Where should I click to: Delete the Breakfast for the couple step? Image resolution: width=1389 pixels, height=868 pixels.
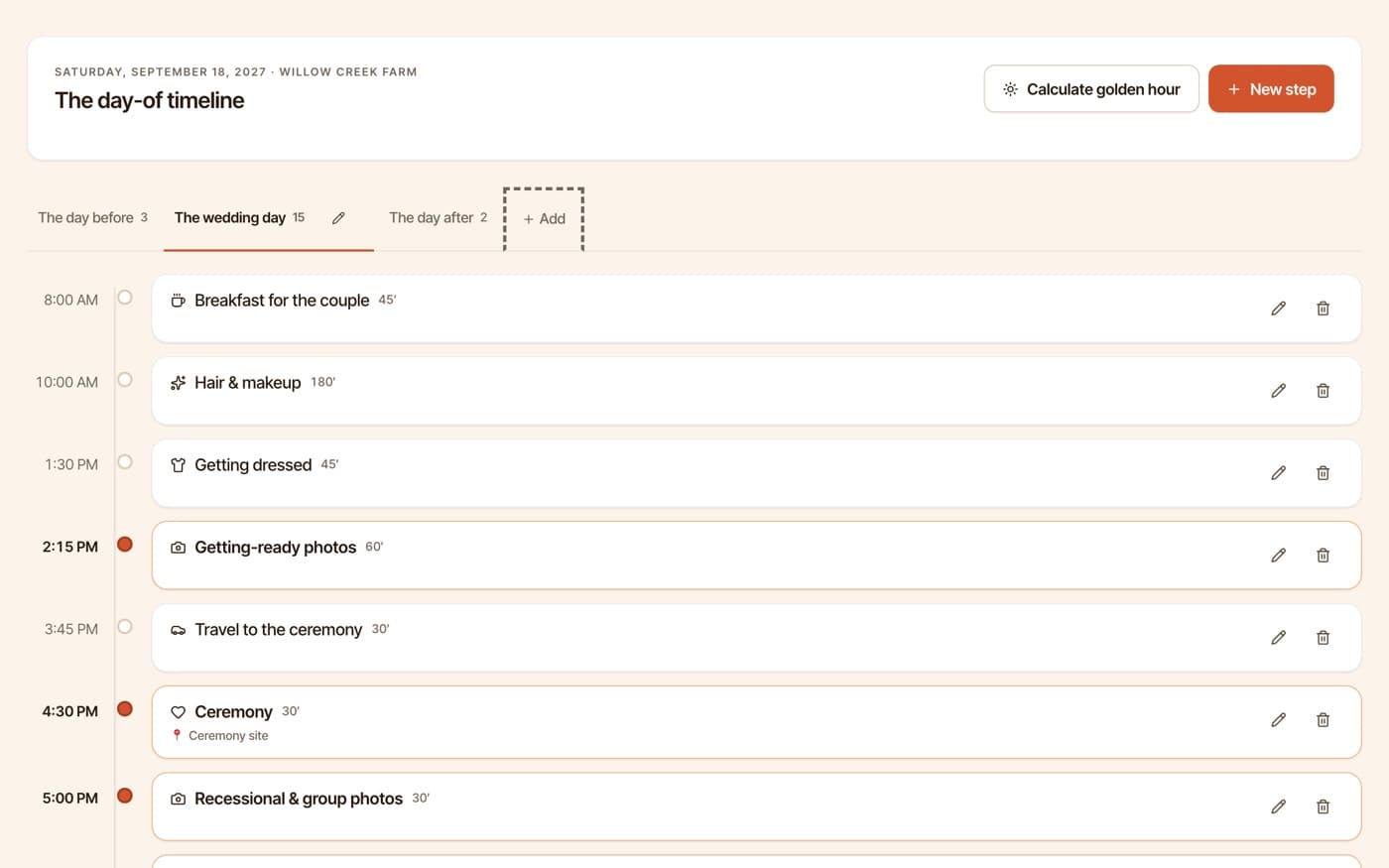tap(1323, 309)
